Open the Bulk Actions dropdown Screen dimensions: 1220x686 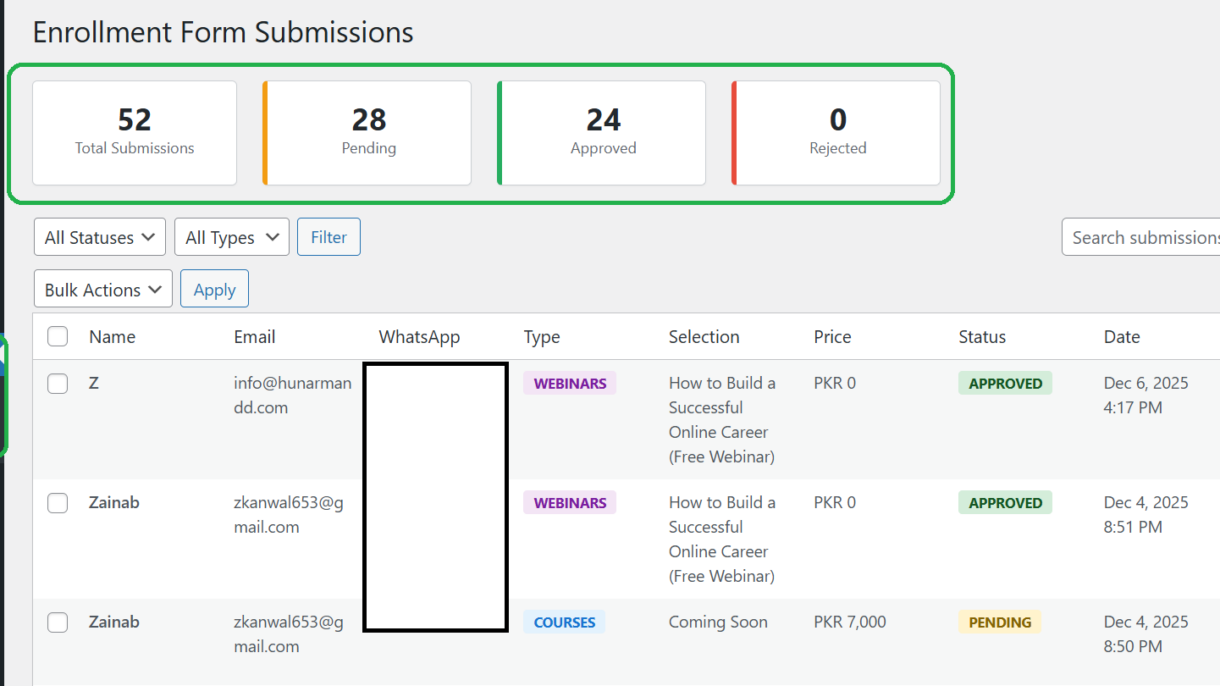[103, 290]
